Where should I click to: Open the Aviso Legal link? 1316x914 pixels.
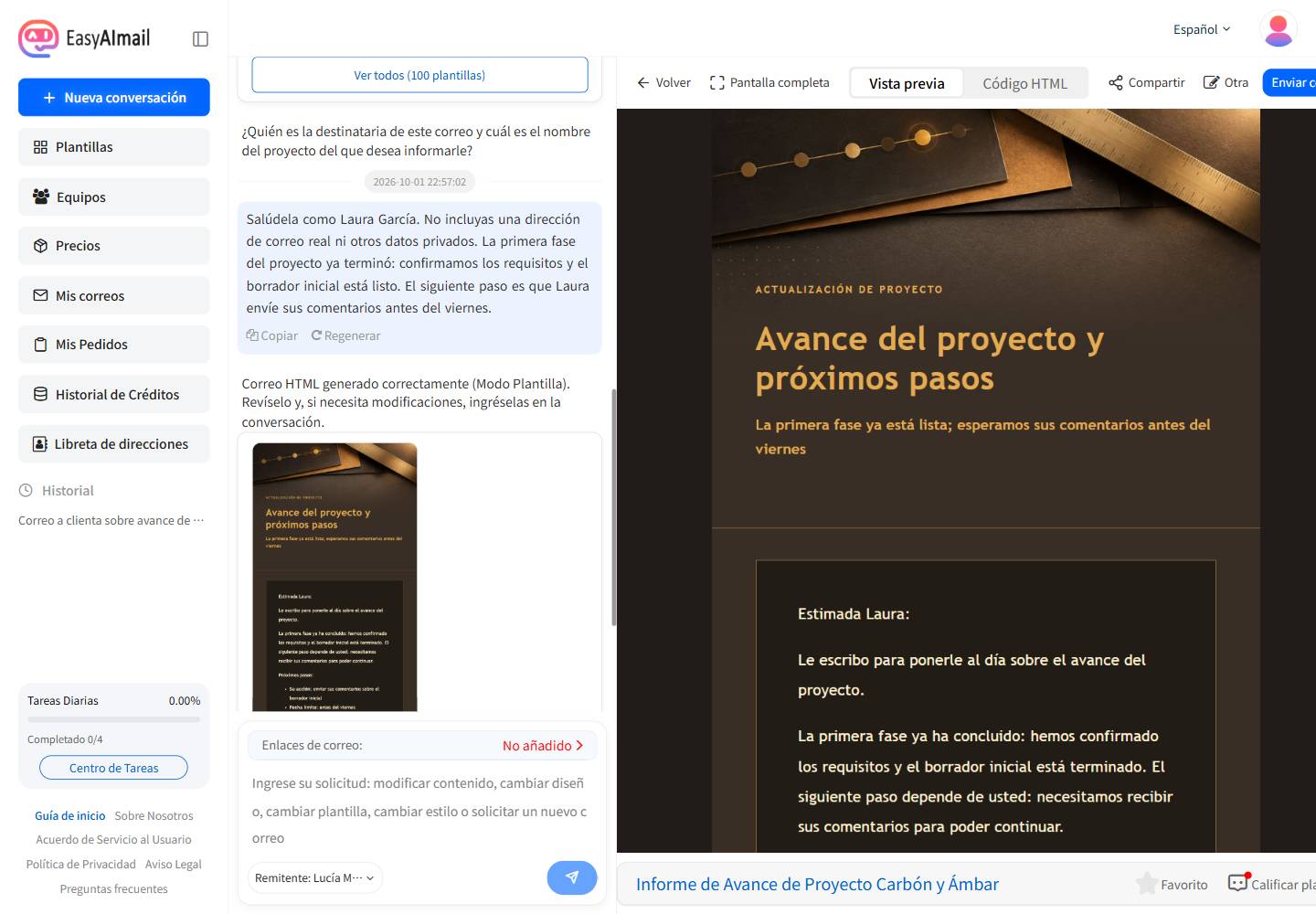click(x=174, y=864)
